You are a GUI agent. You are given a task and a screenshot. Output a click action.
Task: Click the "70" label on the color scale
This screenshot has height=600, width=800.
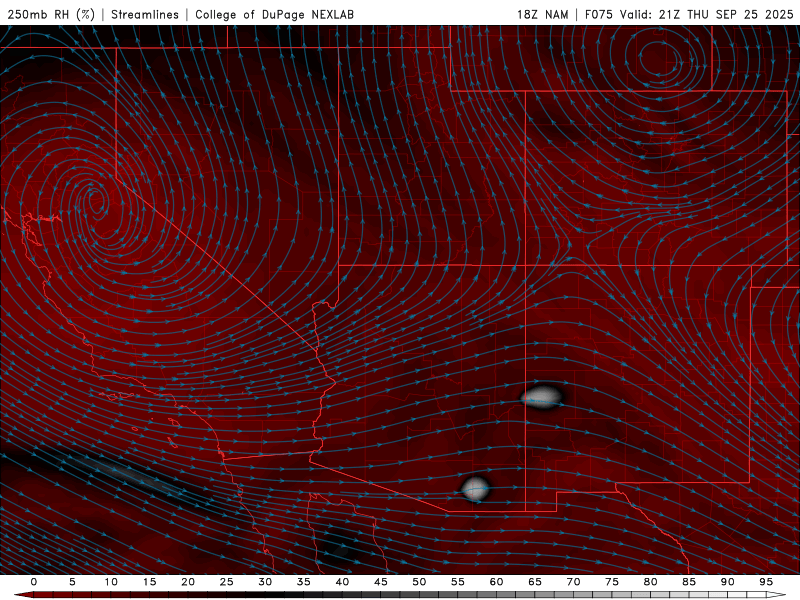pos(573,582)
